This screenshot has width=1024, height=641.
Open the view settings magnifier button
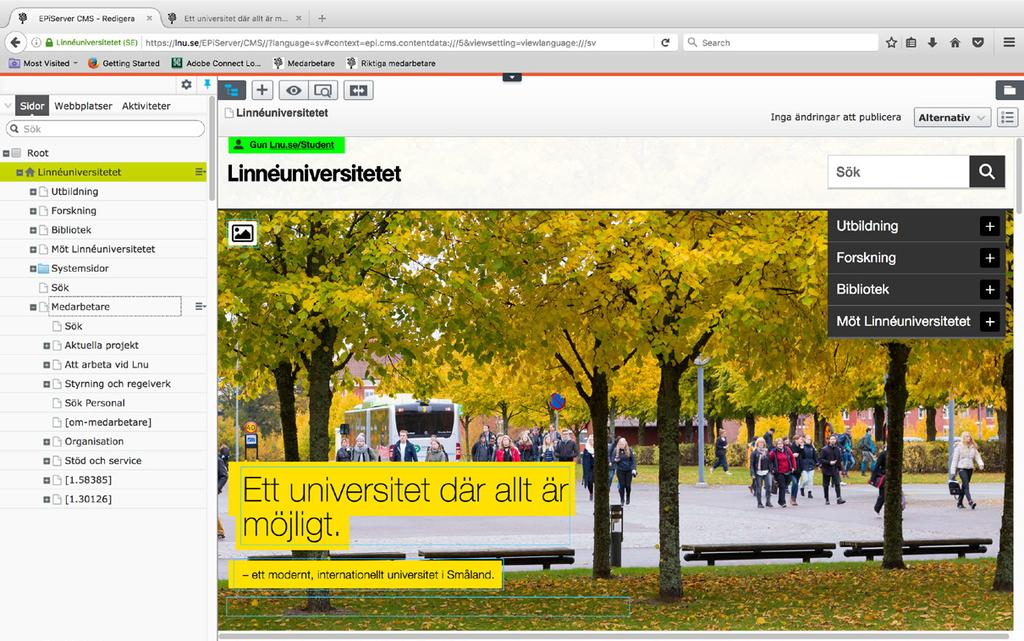click(323, 90)
